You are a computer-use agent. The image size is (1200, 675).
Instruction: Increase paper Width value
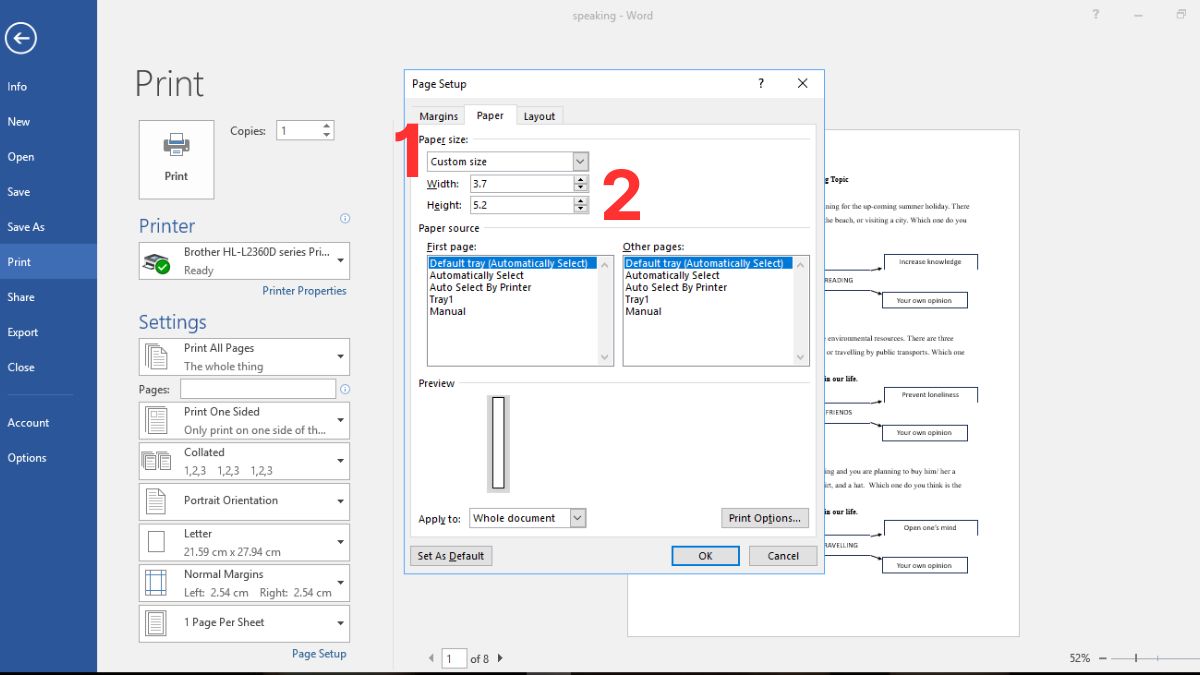(581, 180)
